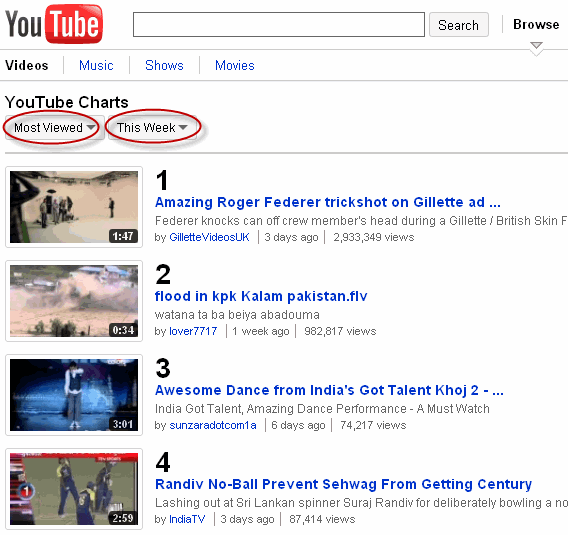
Task: Open the Roger Federer trickshot video thumbnail
Action: (x=74, y=207)
